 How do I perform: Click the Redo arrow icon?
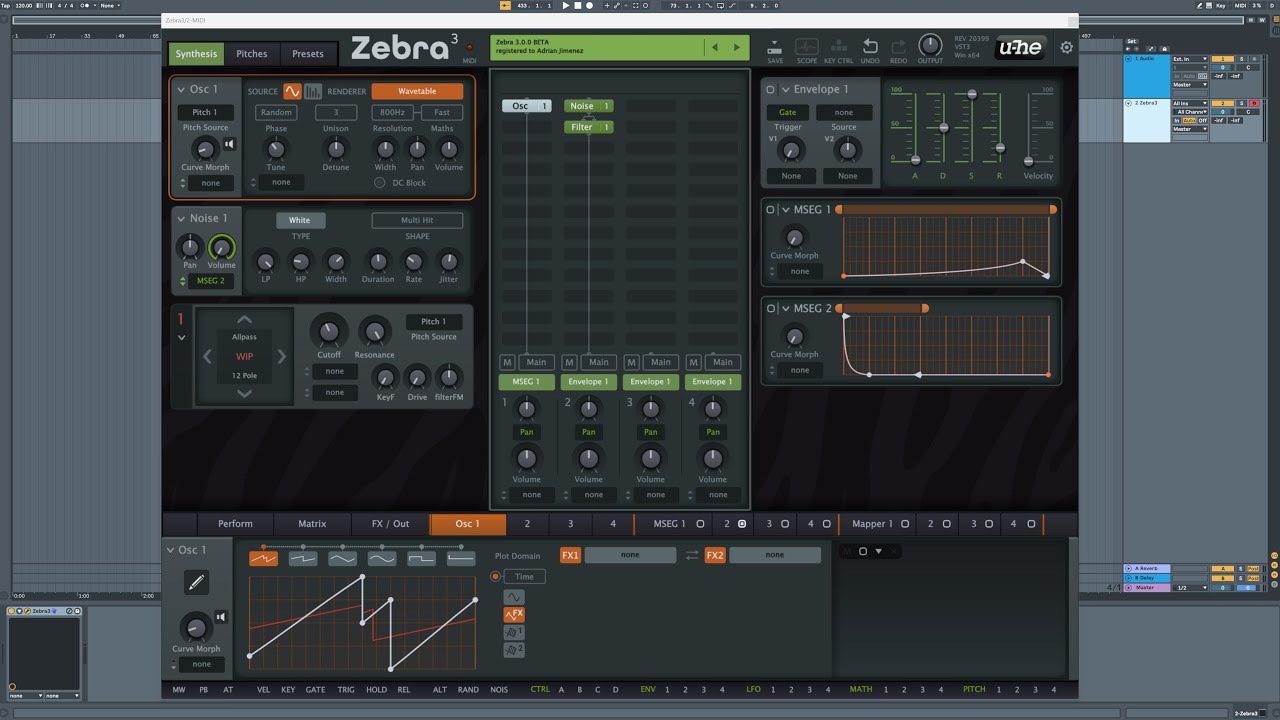click(x=898, y=47)
